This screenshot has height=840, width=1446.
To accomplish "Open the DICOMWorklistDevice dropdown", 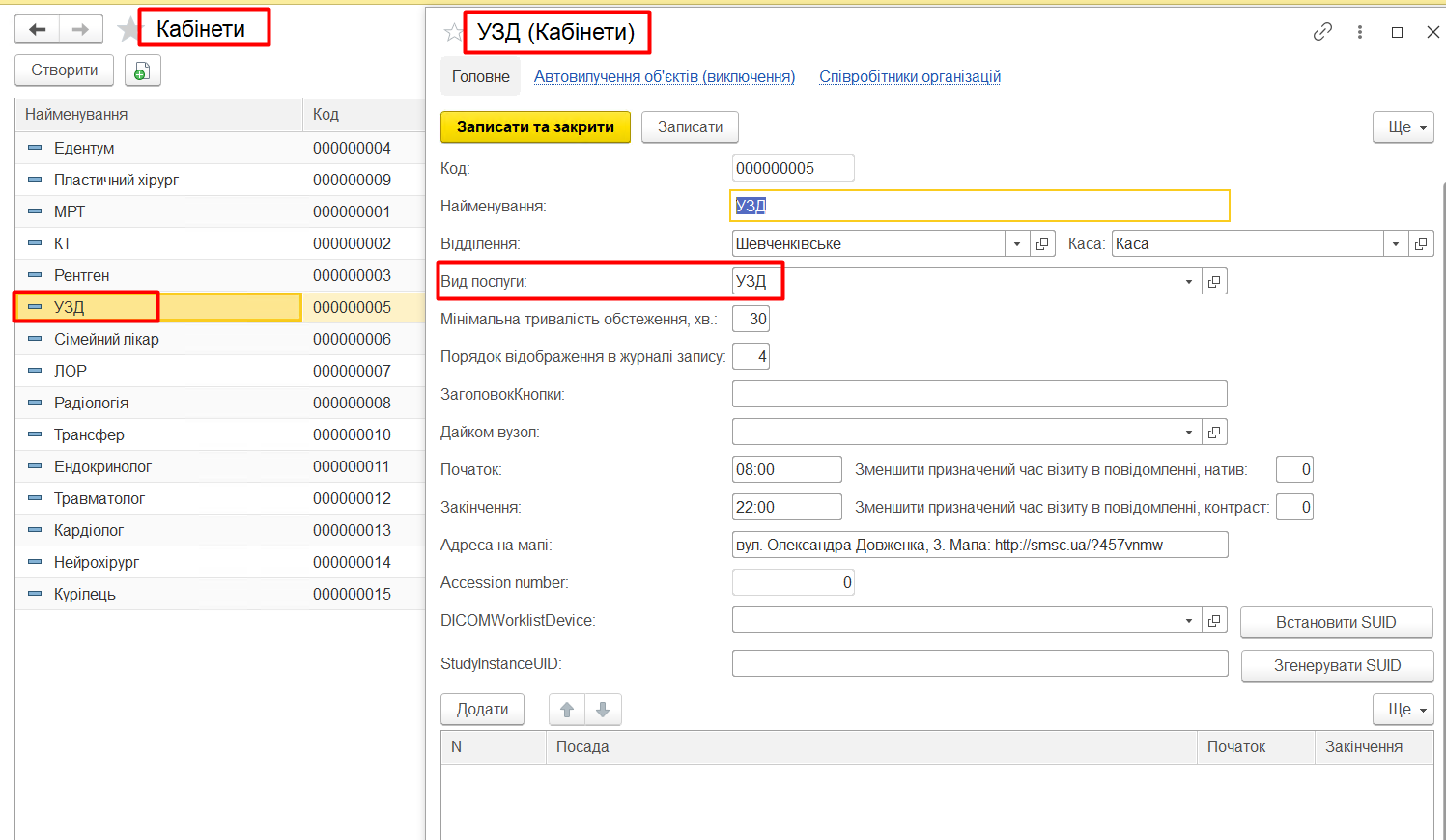I will (x=1189, y=621).
